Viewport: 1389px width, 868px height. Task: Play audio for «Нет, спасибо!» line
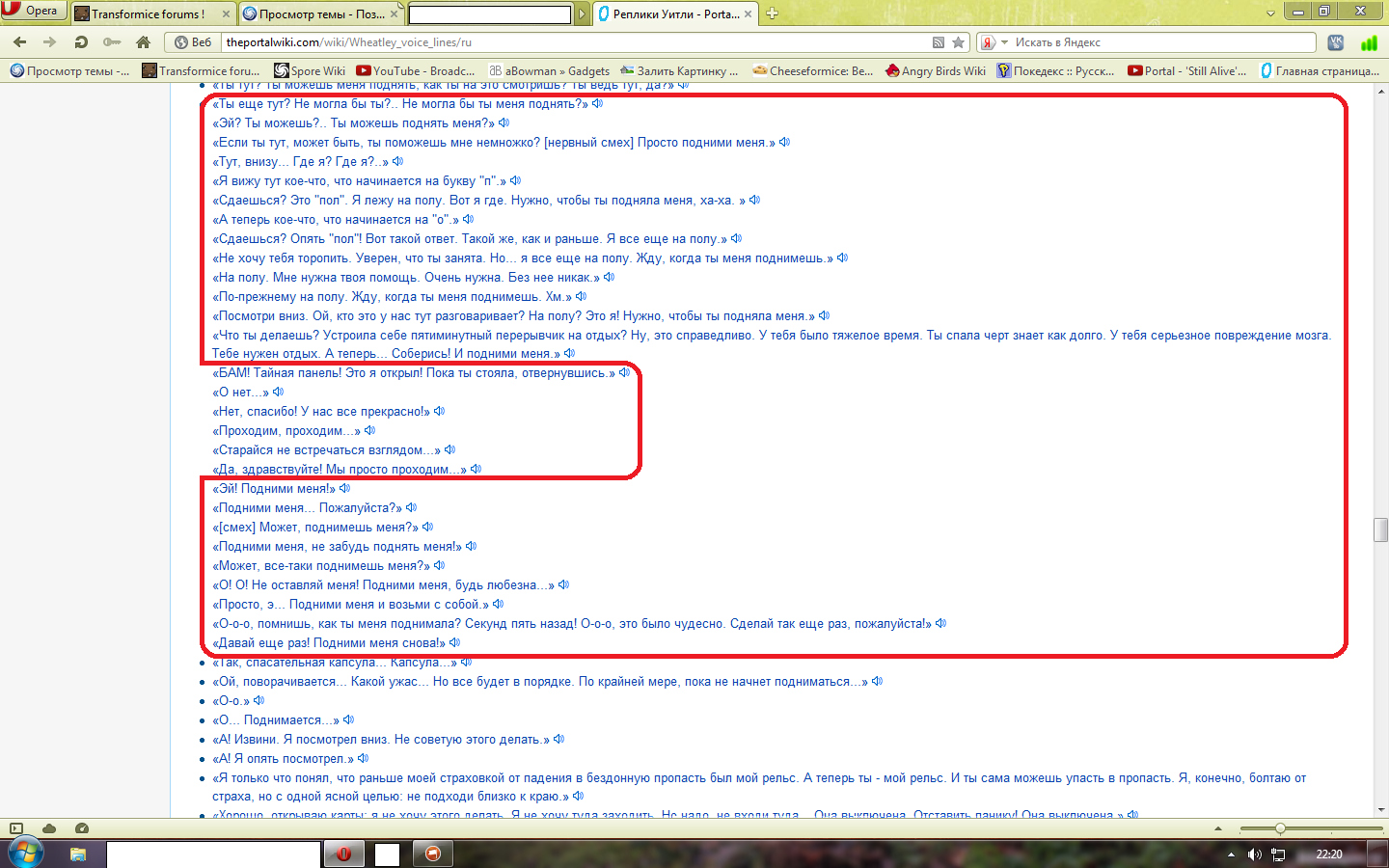click(x=440, y=411)
